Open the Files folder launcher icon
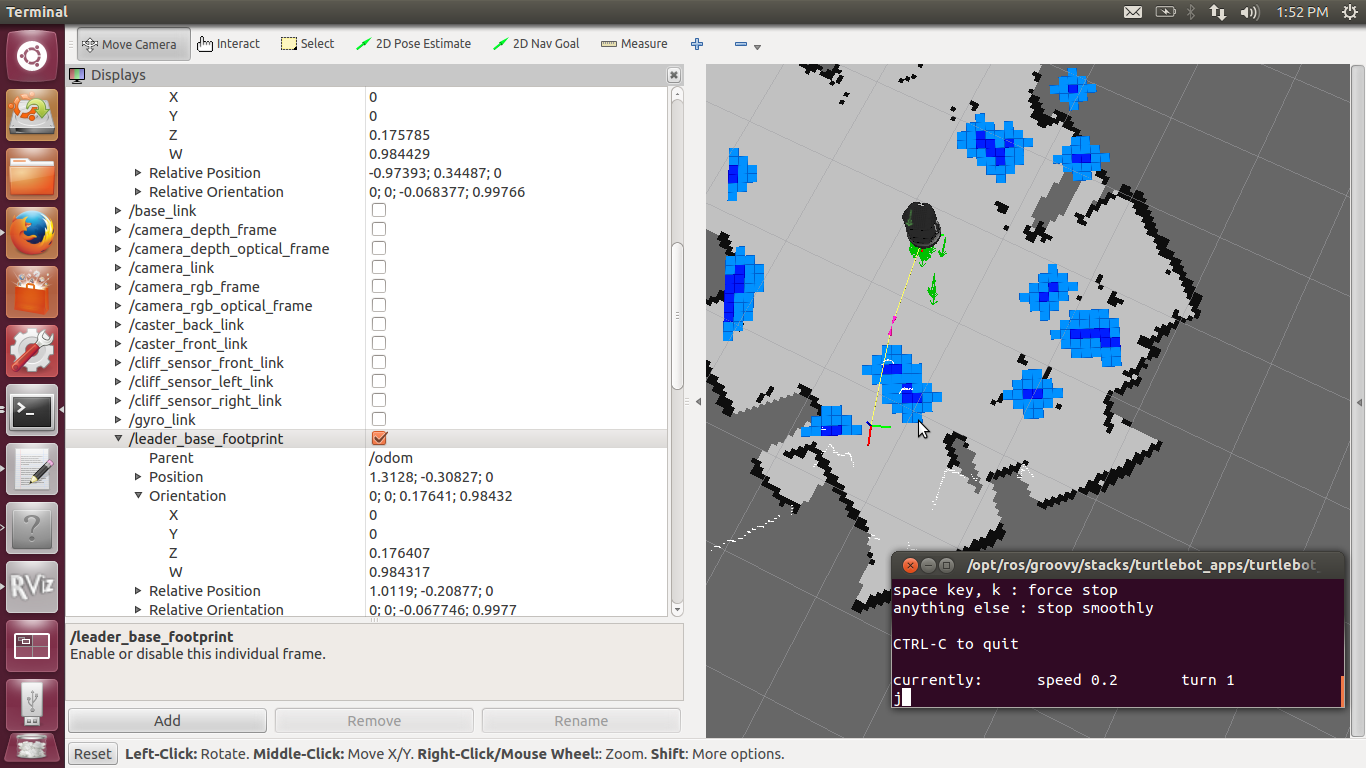Screen dimensions: 1366x768 32,175
